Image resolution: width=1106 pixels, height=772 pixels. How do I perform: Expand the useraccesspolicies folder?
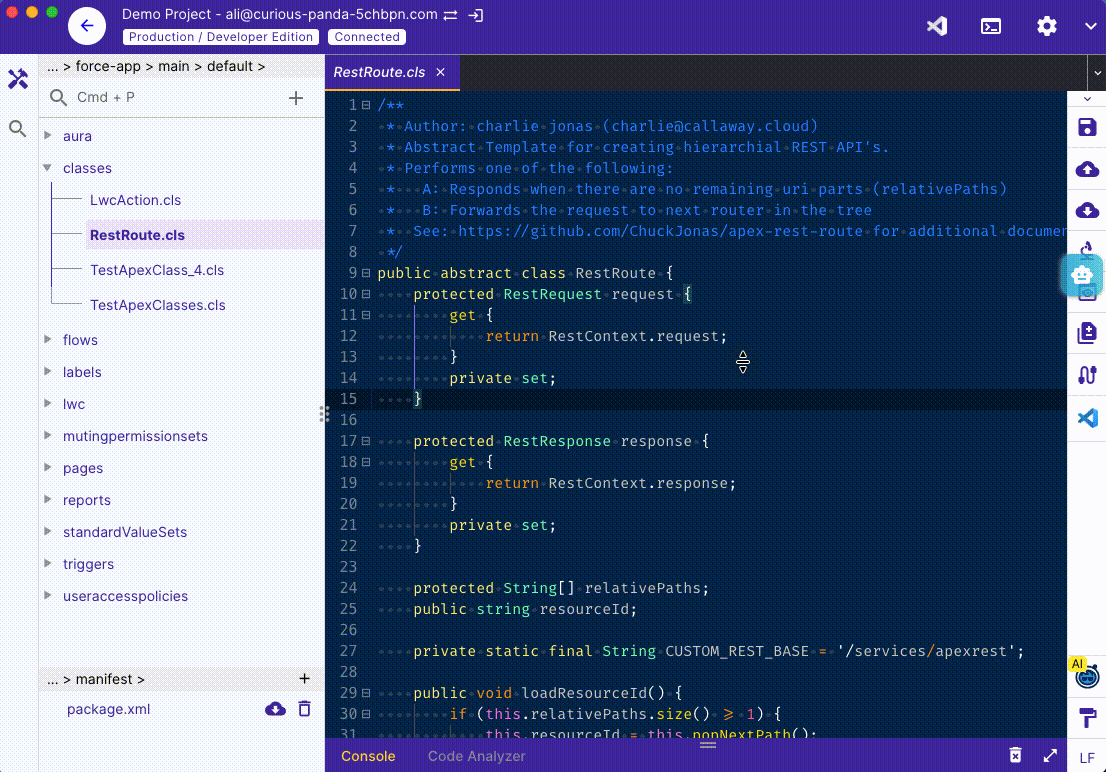48,595
